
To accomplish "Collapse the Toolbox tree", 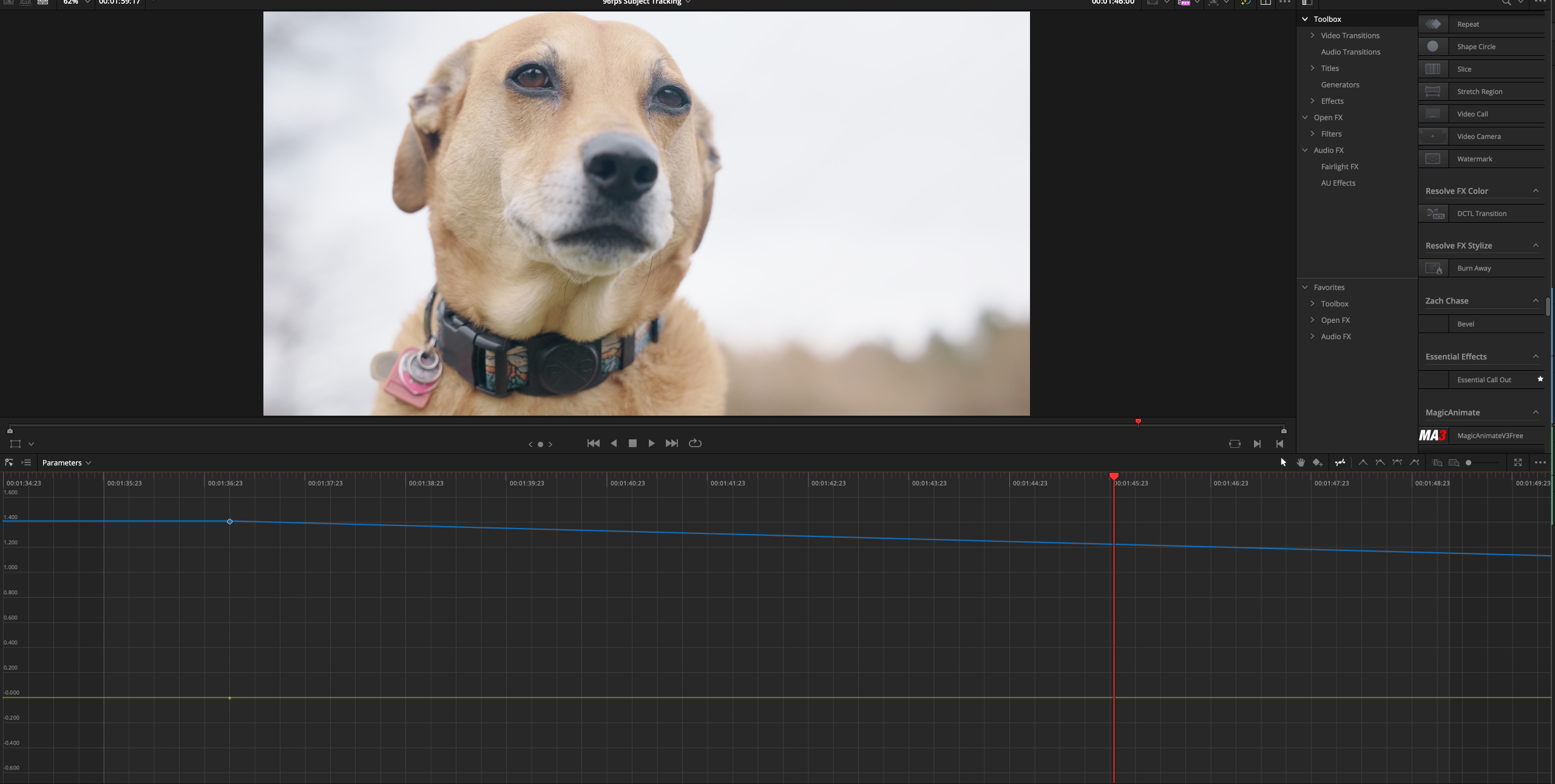I will point(1305,19).
